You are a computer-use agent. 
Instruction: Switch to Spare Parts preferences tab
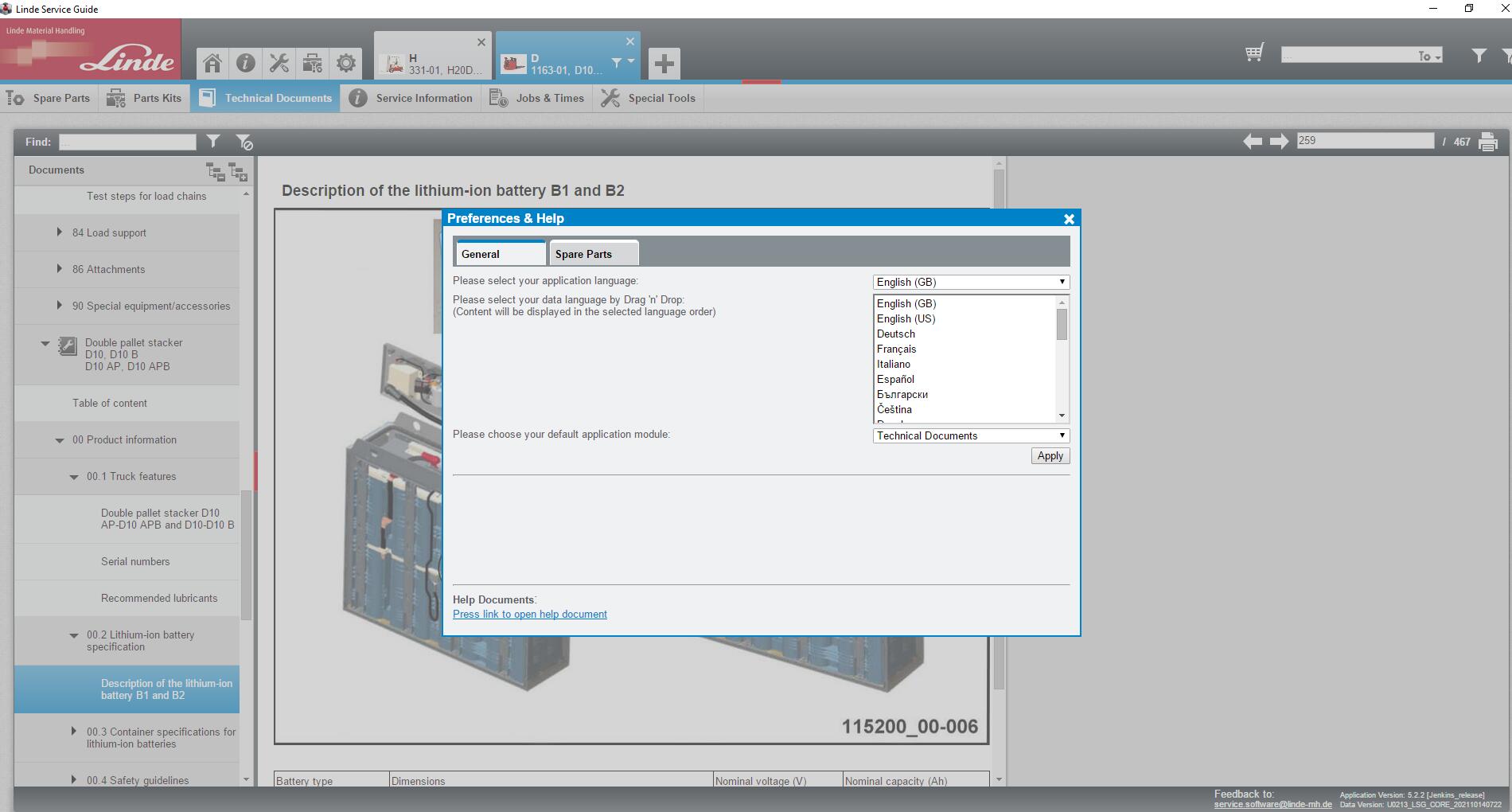(594, 254)
